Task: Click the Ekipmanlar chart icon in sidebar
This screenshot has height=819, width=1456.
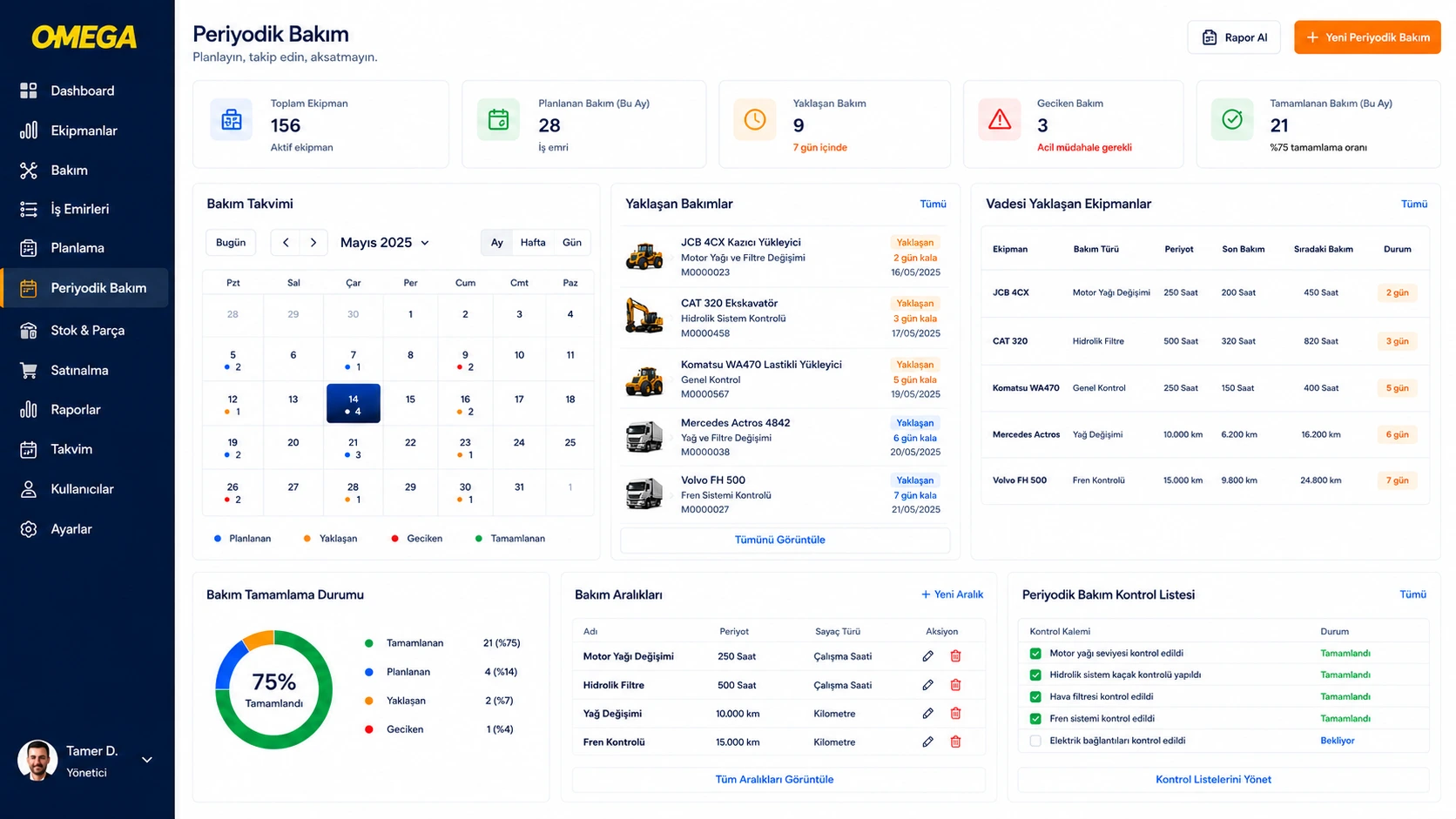Action: tap(29, 131)
